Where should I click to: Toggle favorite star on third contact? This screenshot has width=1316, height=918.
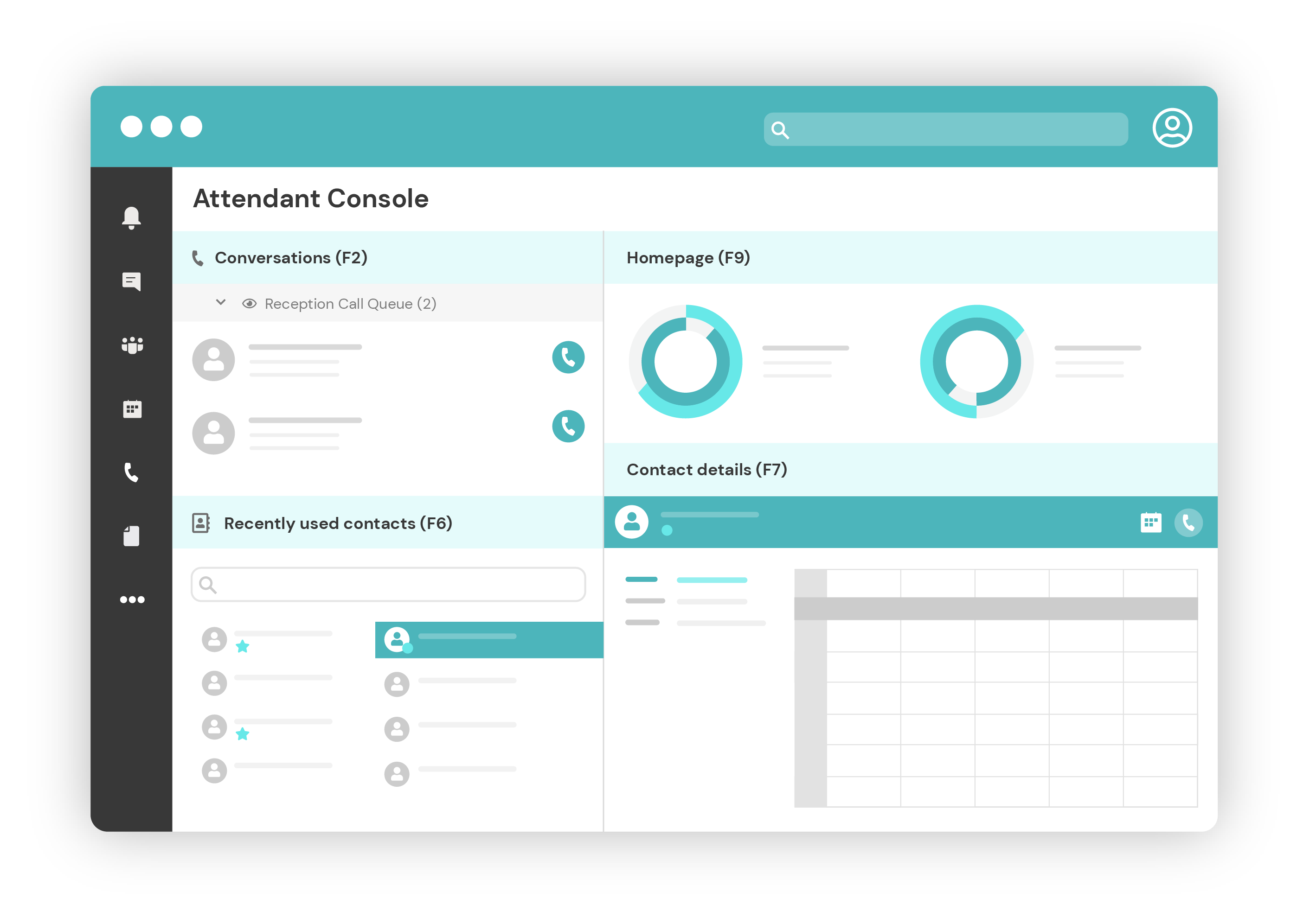coord(243,733)
